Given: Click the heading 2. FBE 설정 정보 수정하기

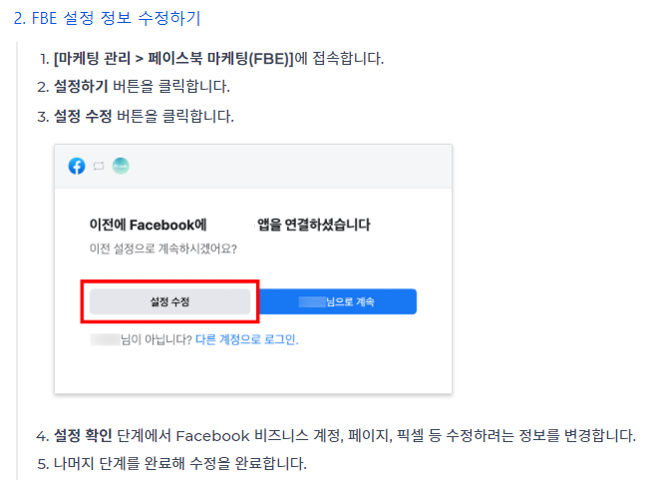Looking at the screenshot, I should 107,18.
